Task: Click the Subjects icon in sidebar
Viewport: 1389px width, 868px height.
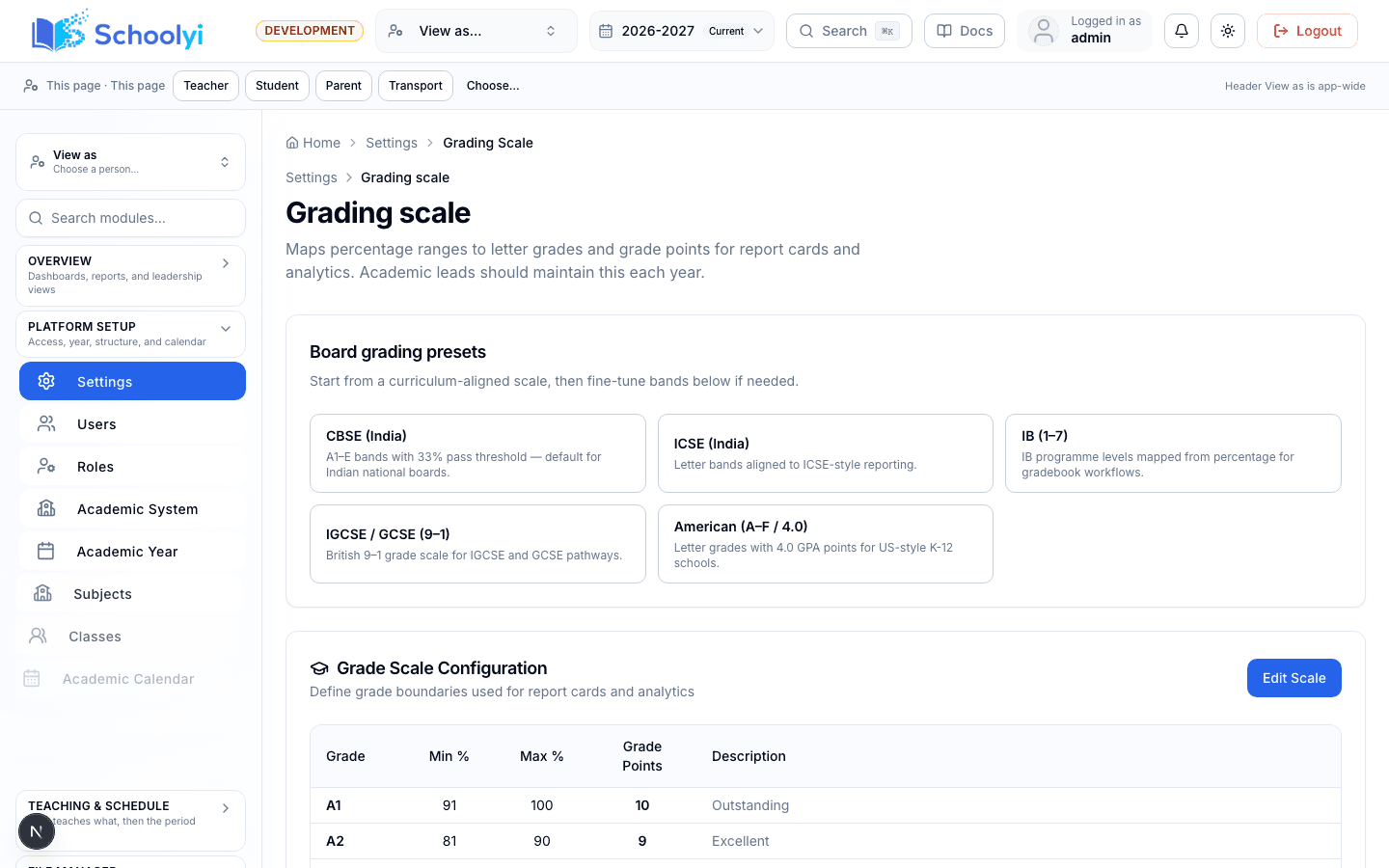Action: (x=42, y=593)
